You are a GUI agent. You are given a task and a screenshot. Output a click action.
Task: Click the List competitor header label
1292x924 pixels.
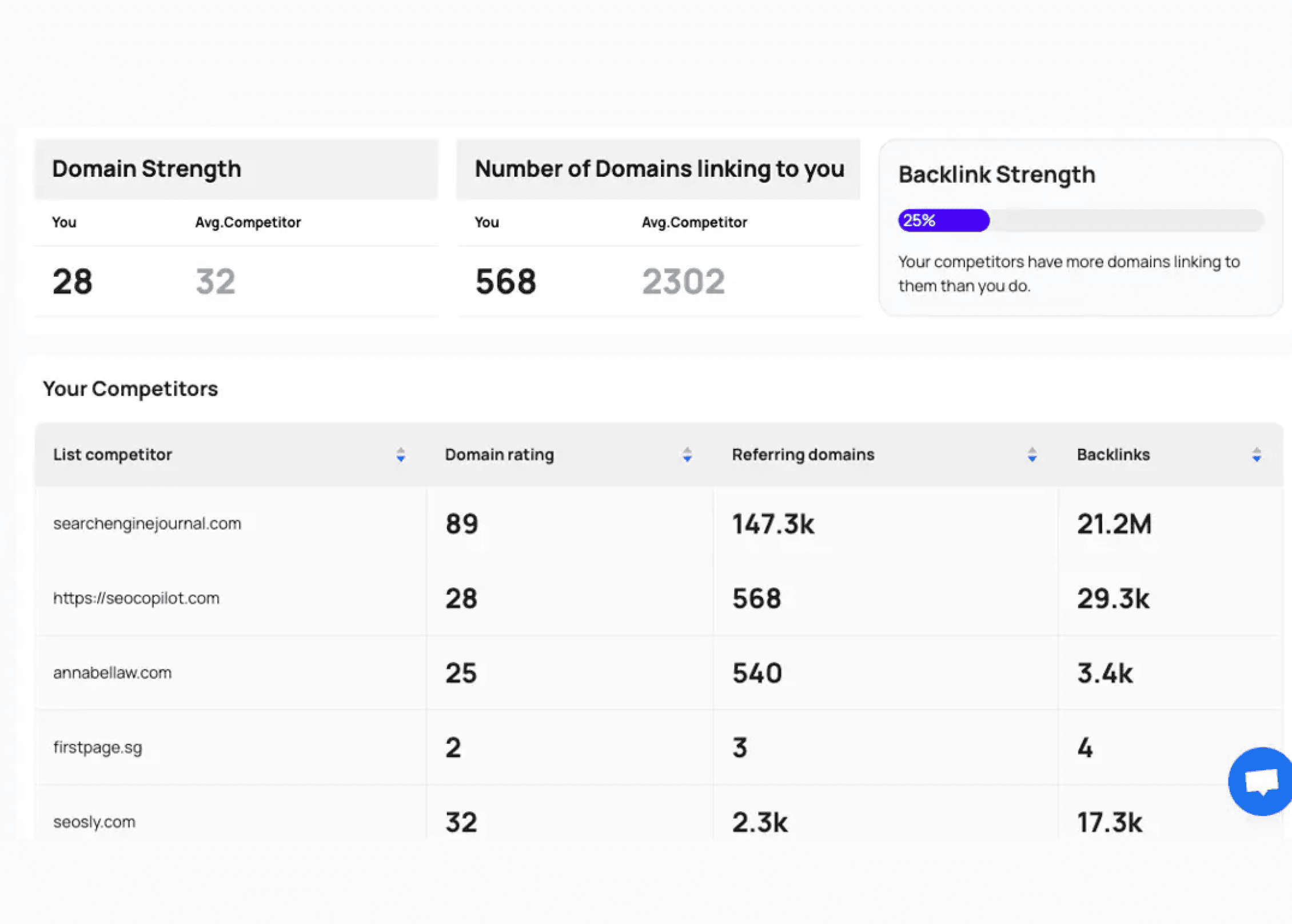(113, 455)
